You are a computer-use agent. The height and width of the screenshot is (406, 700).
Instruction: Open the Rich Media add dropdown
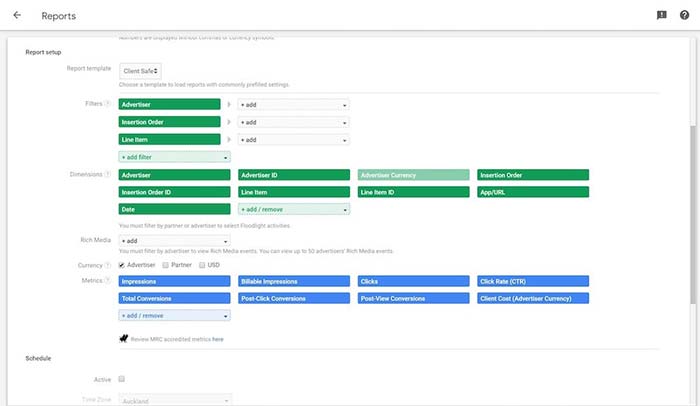(175, 241)
